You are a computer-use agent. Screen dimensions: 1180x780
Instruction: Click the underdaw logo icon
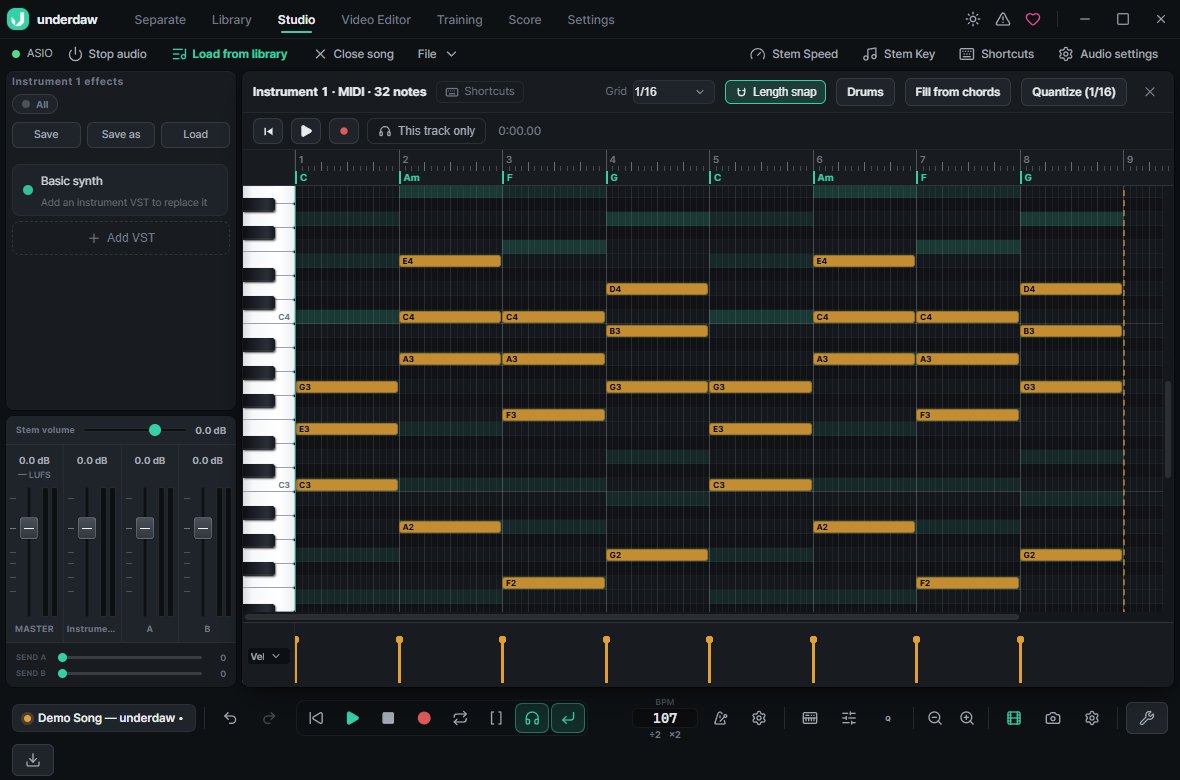tap(18, 19)
